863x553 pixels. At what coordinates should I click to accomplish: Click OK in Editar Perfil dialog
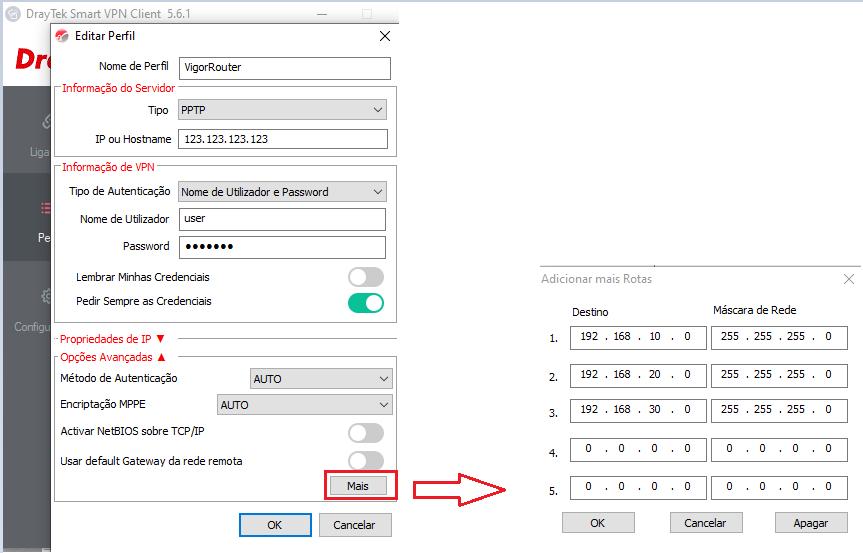point(275,525)
